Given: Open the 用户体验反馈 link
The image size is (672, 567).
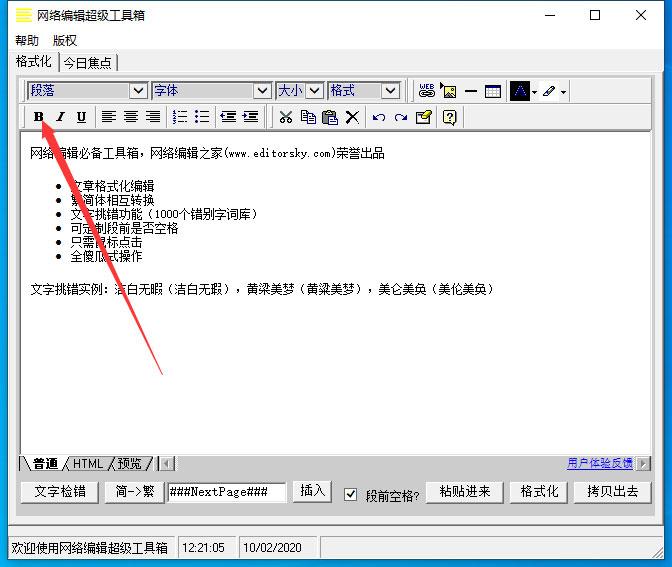Looking at the screenshot, I should (x=600, y=463).
